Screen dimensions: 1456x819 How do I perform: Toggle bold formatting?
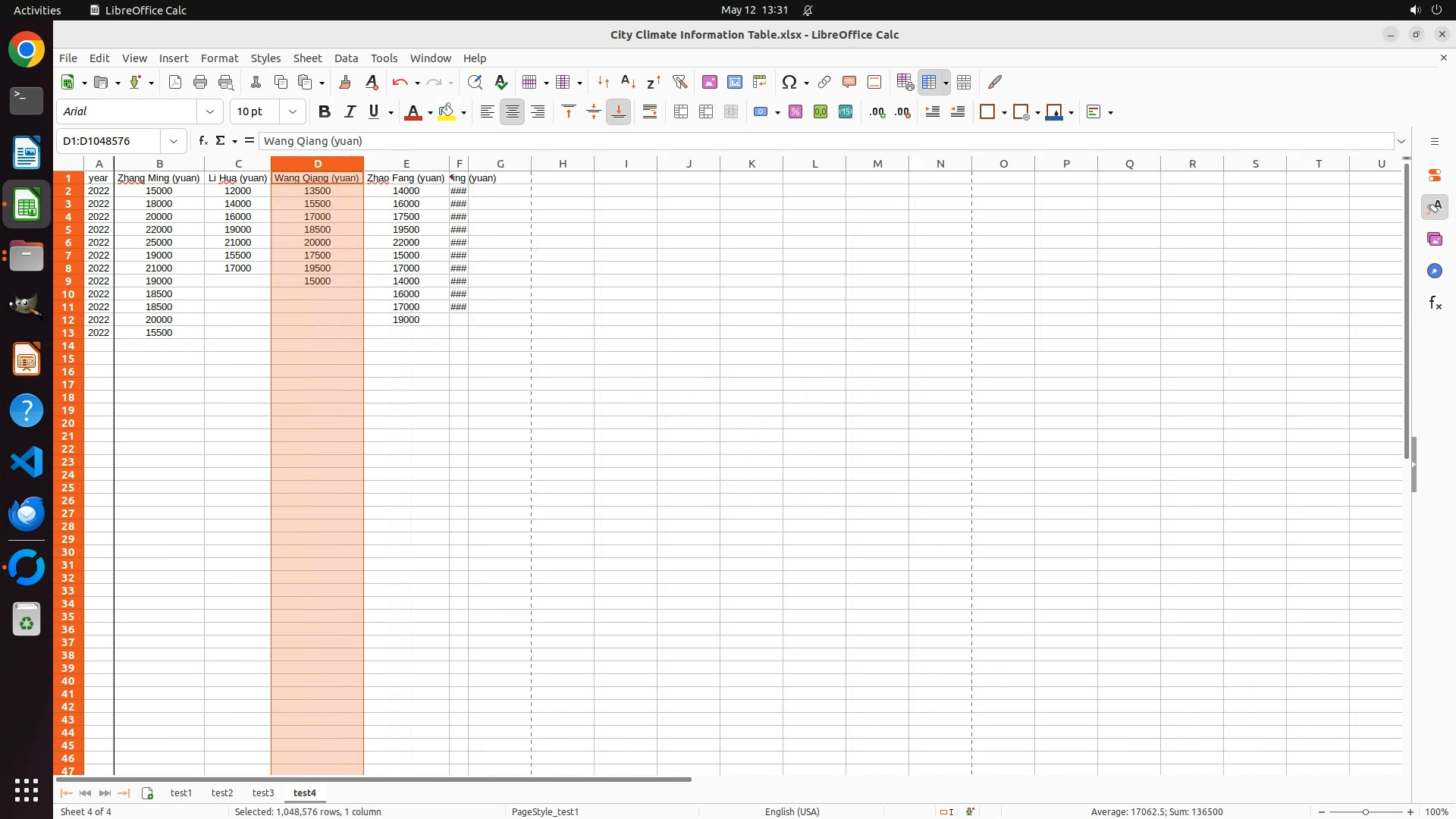[x=325, y=112]
